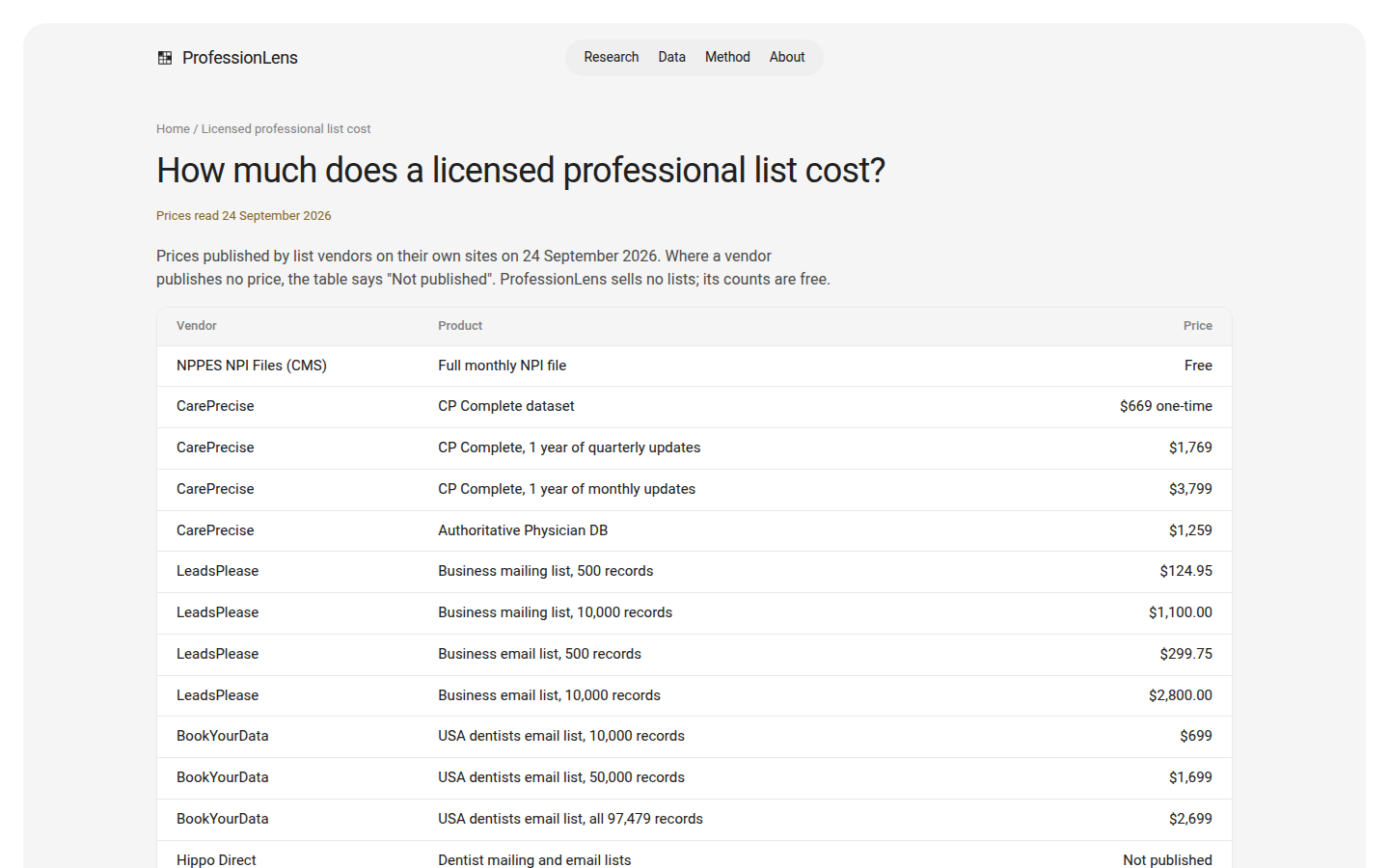The height and width of the screenshot is (868, 1389).
Task: Click the '$124.95' price cell
Action: point(1185,571)
